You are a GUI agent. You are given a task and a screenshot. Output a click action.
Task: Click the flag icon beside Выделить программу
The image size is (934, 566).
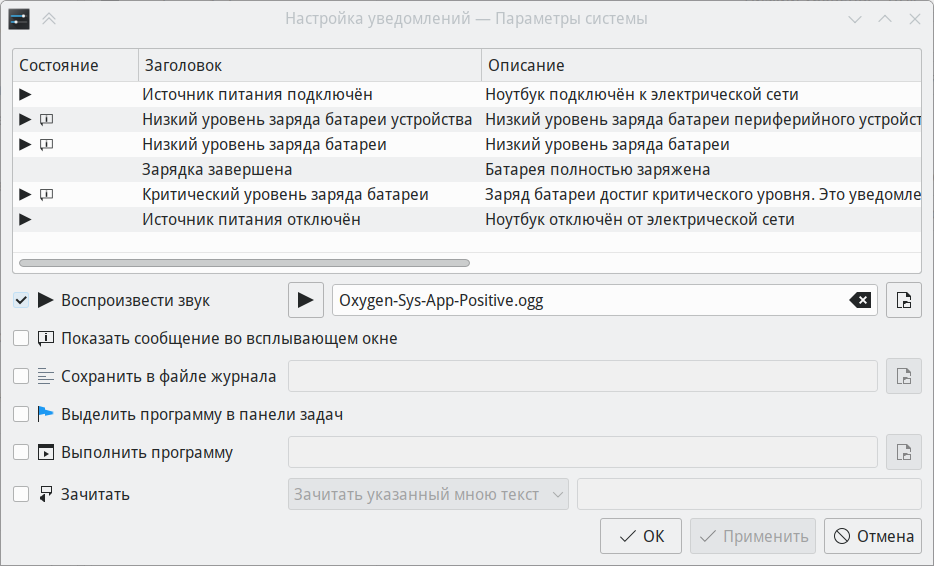(x=45, y=414)
